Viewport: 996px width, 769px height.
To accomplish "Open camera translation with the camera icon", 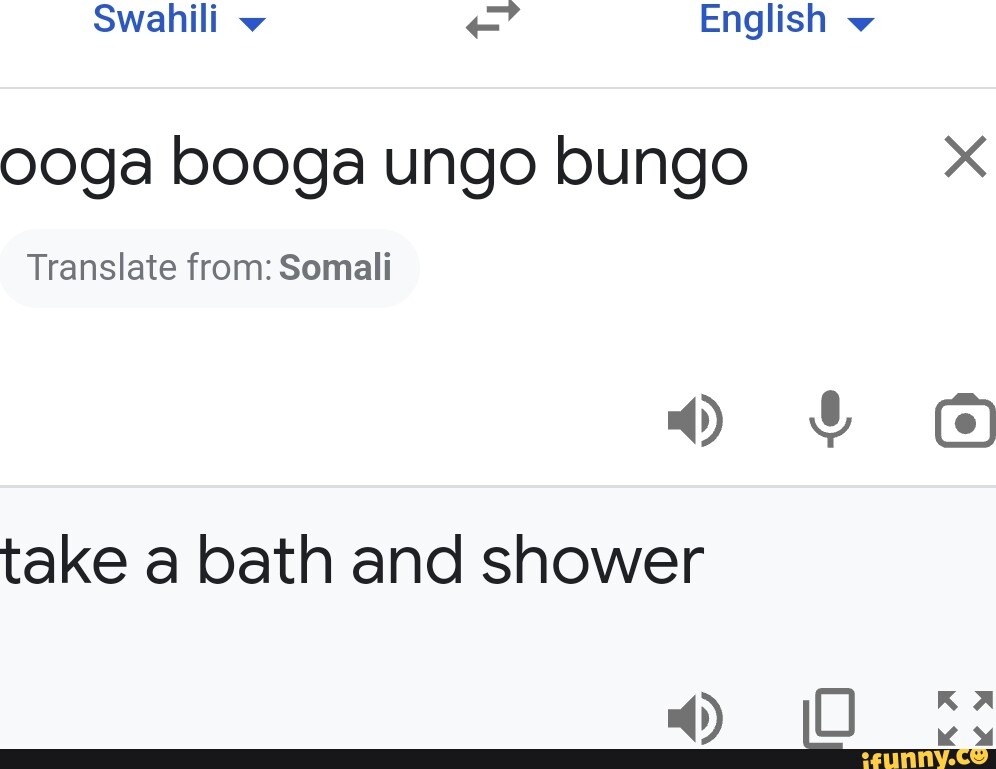I will point(963,420).
